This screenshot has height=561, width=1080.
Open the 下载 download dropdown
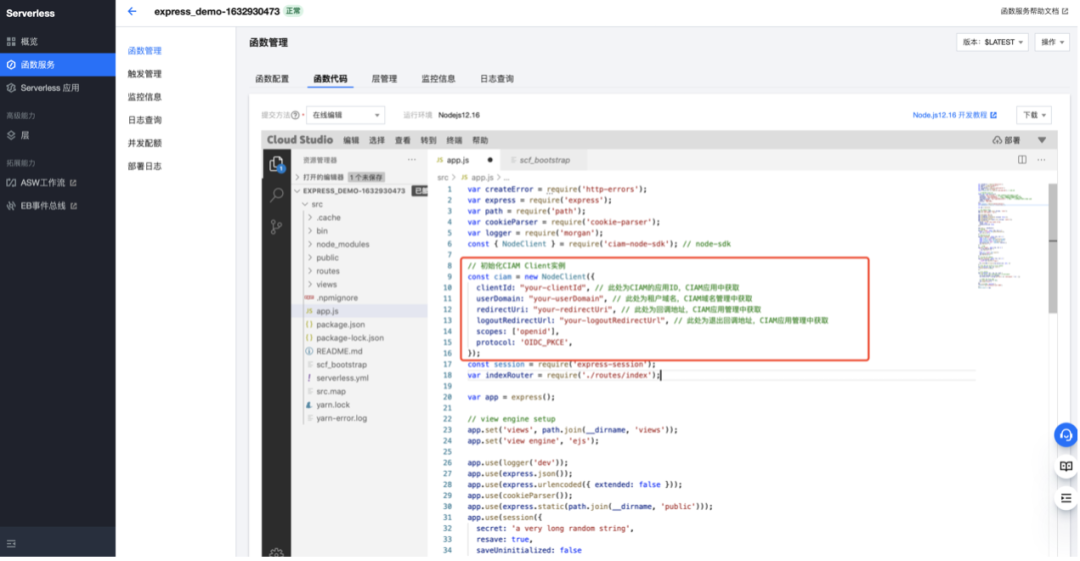(1034, 115)
